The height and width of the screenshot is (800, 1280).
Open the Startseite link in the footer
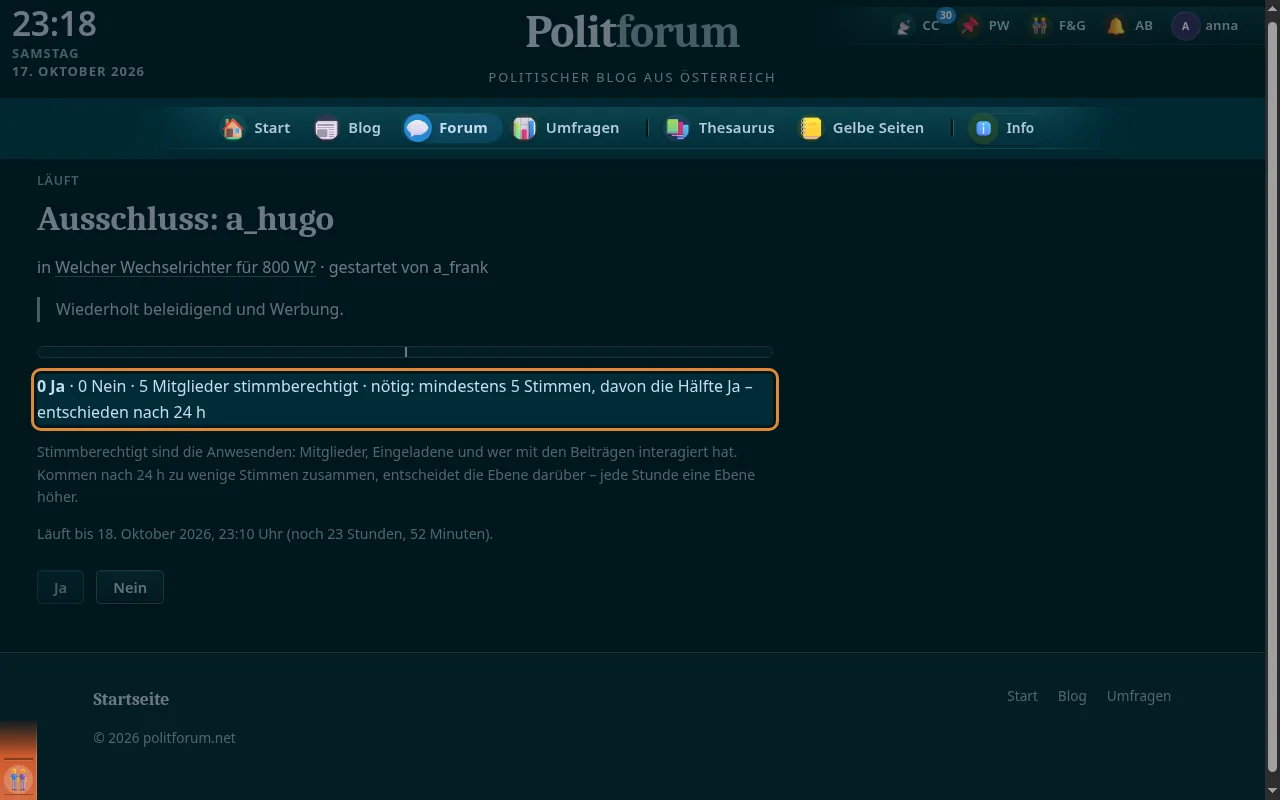131,699
